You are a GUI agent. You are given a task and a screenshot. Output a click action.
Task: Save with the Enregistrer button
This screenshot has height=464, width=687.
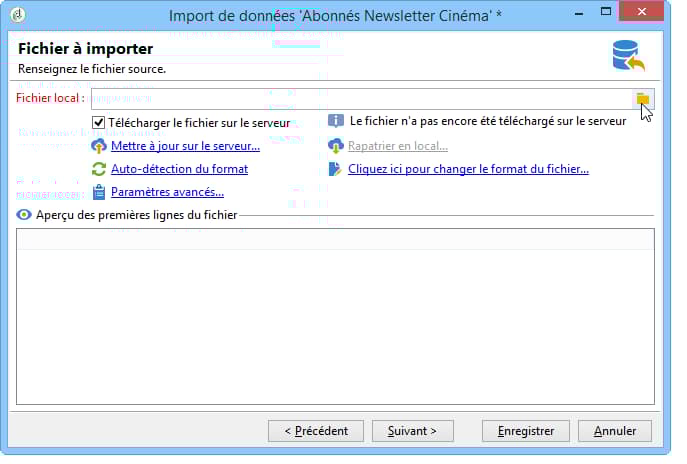coord(526,431)
